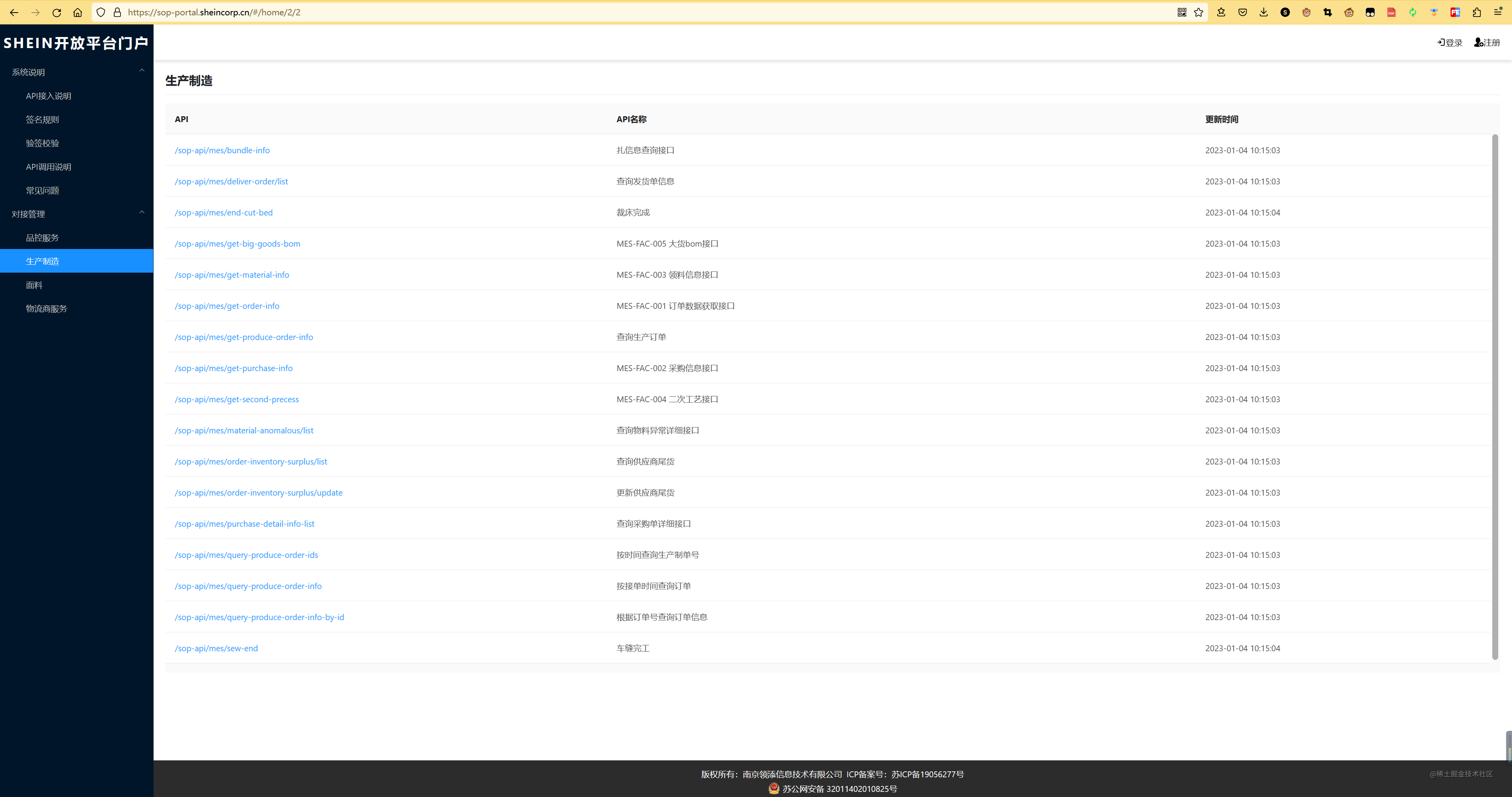Image resolution: width=1512 pixels, height=797 pixels.
Task: Reload the page with refresh button
Action: point(56,12)
